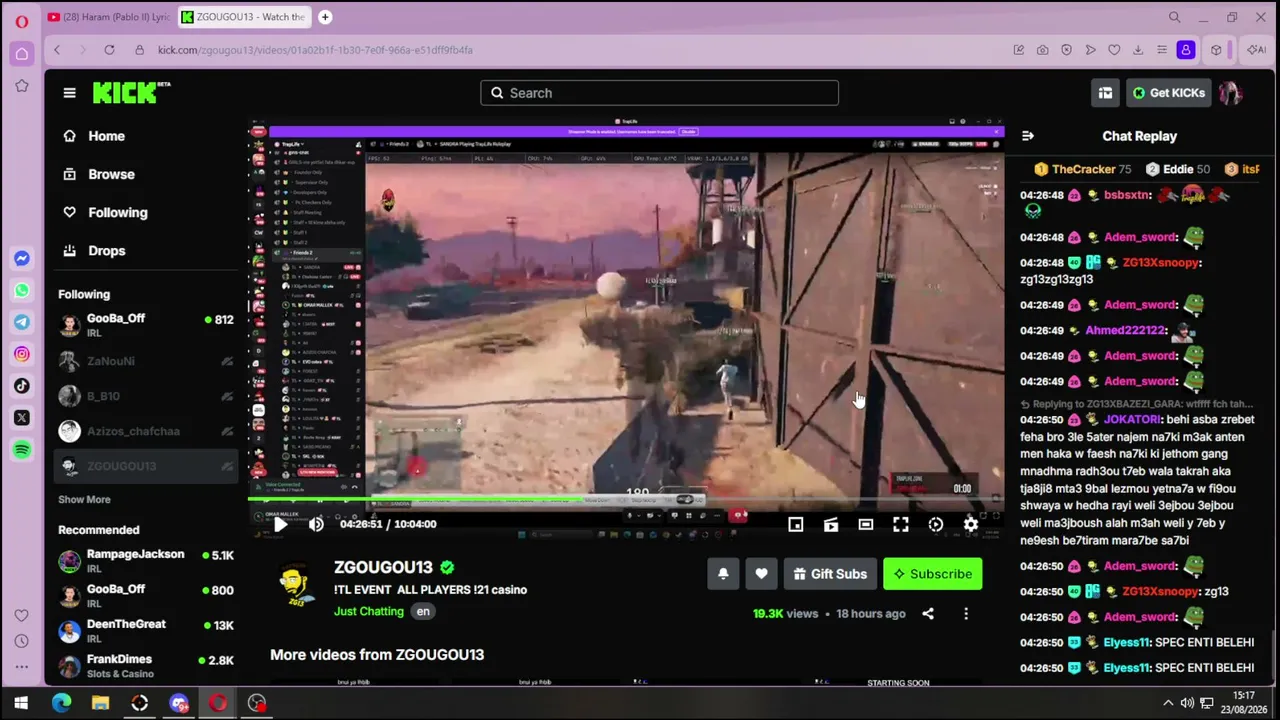The width and height of the screenshot is (1280, 720).
Task: Open Opera search tabs magnifier
Action: [x=1175, y=17]
